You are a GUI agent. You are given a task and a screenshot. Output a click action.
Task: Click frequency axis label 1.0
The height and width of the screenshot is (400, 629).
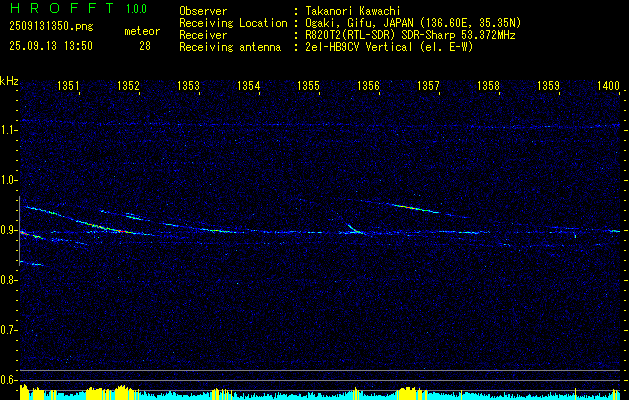pos(8,180)
